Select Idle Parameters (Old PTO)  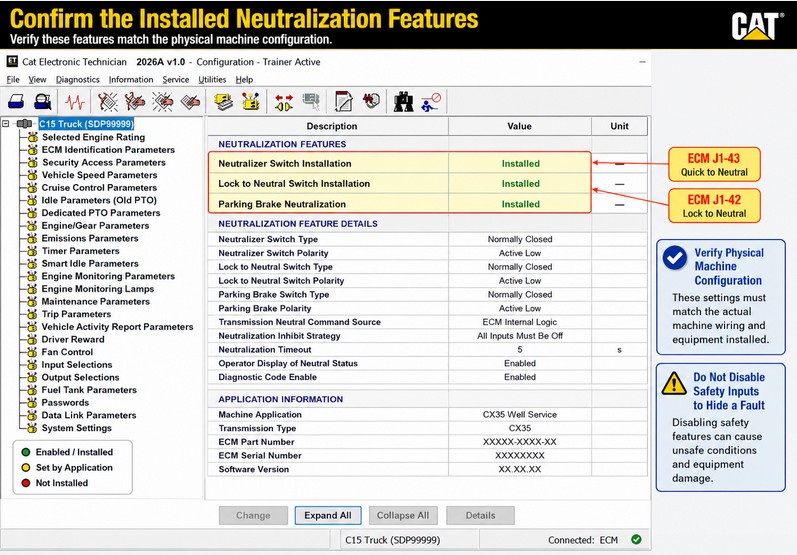pyautogui.click(x=99, y=200)
